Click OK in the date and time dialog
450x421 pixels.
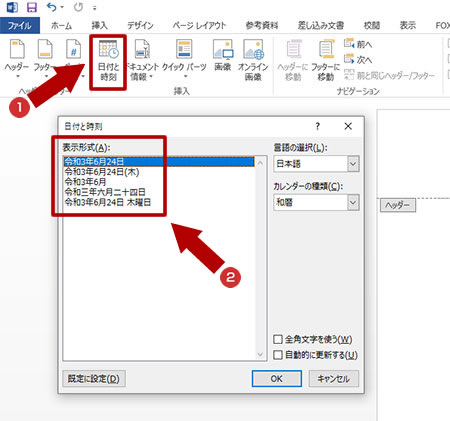(x=277, y=379)
